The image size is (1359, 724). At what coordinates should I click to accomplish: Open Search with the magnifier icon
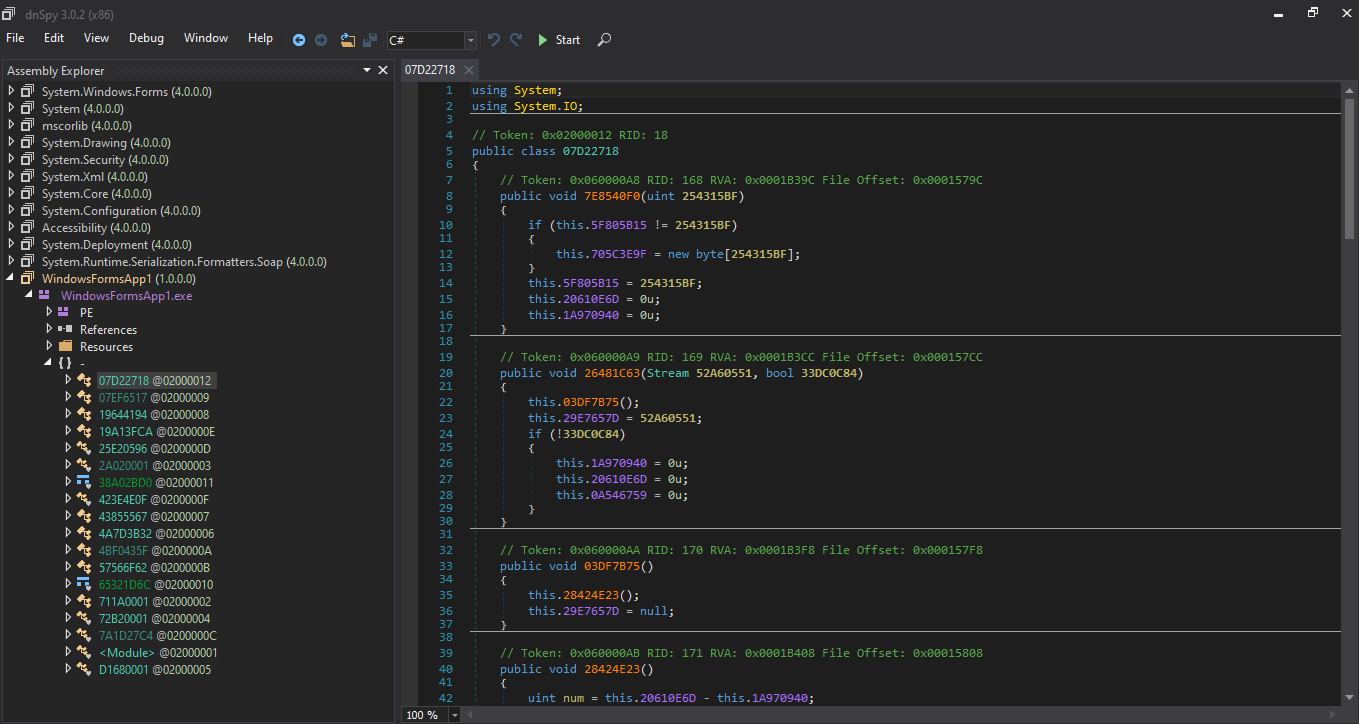coord(604,40)
